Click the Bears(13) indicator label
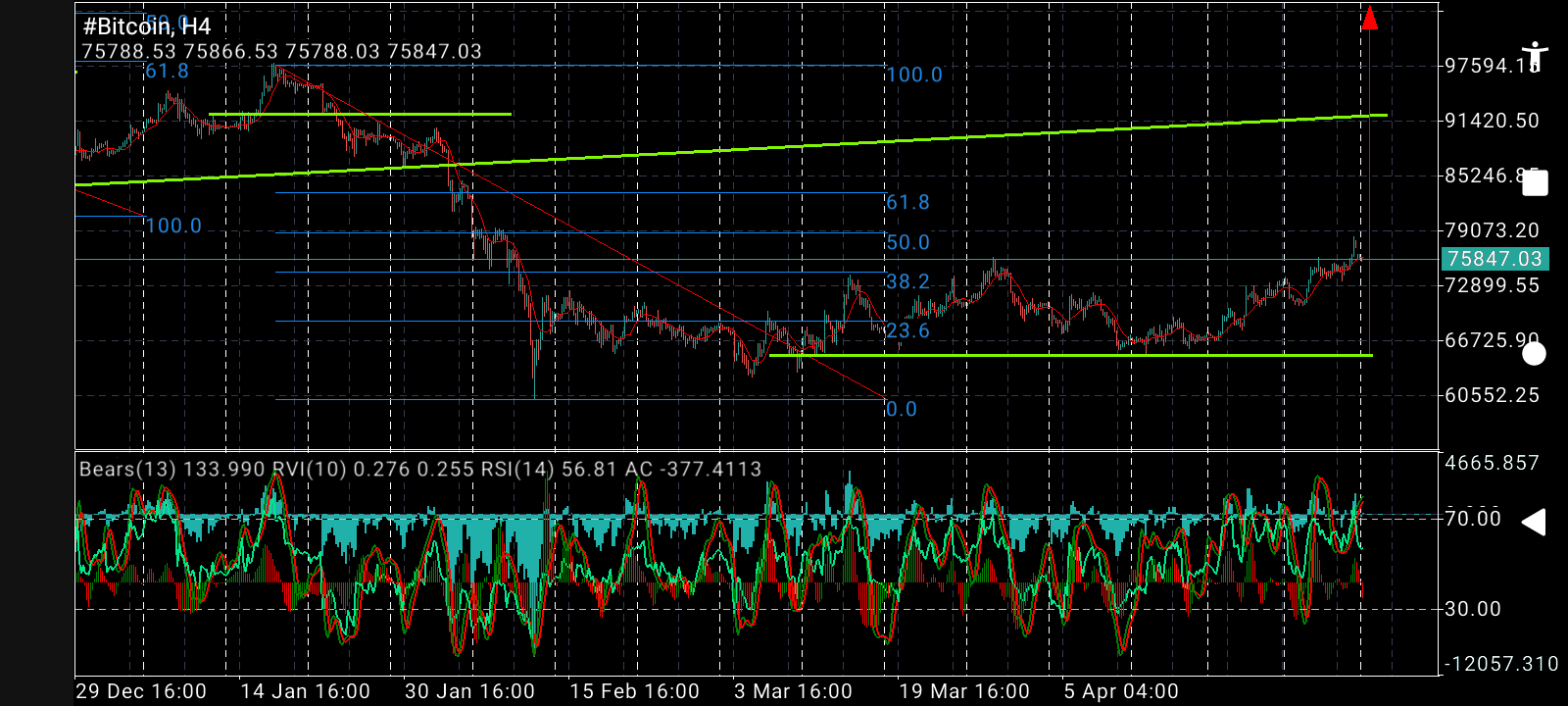Screen dimensions: 1568x706 point(127,469)
